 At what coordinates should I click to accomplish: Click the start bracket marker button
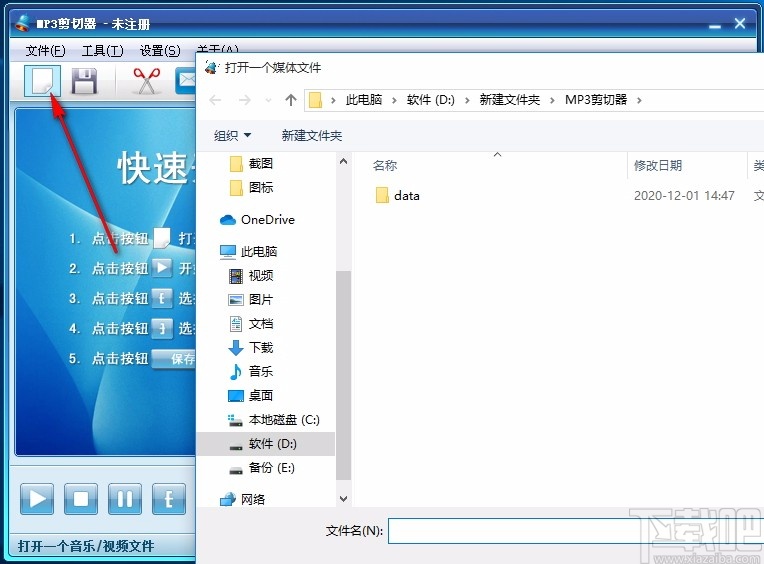[x=169, y=499]
